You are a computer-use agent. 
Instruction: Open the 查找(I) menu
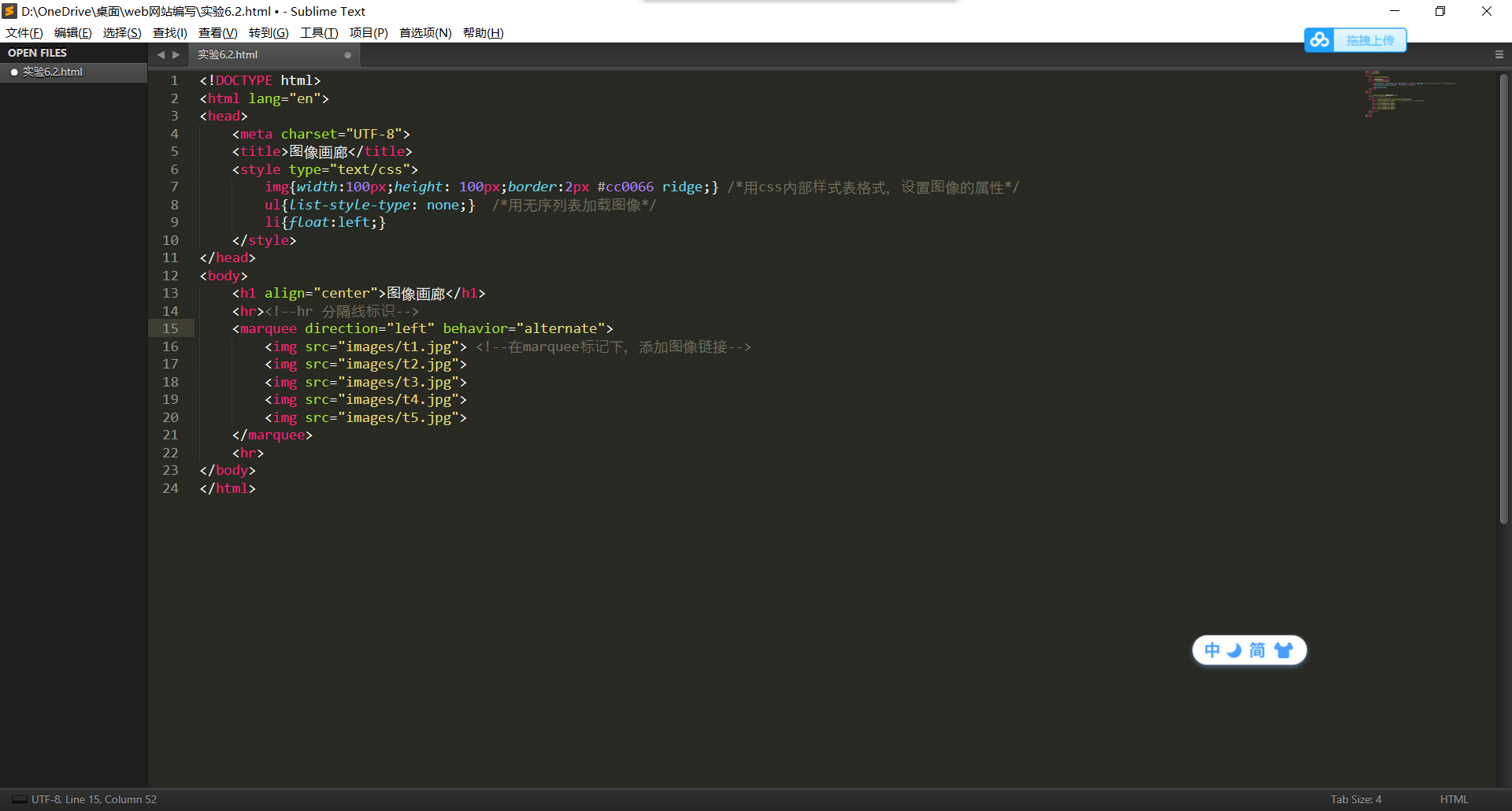click(x=170, y=32)
